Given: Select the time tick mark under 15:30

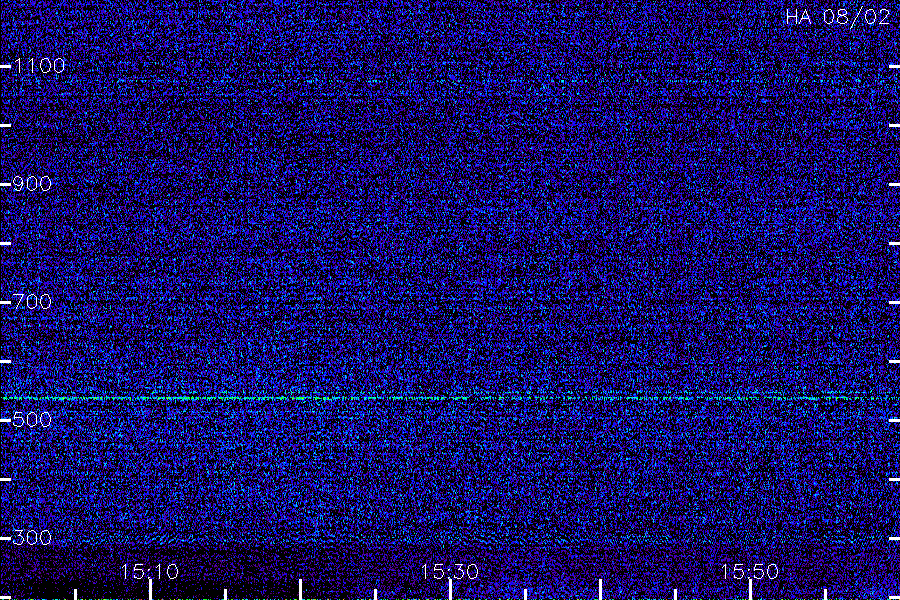Looking at the screenshot, I should pos(450,590).
